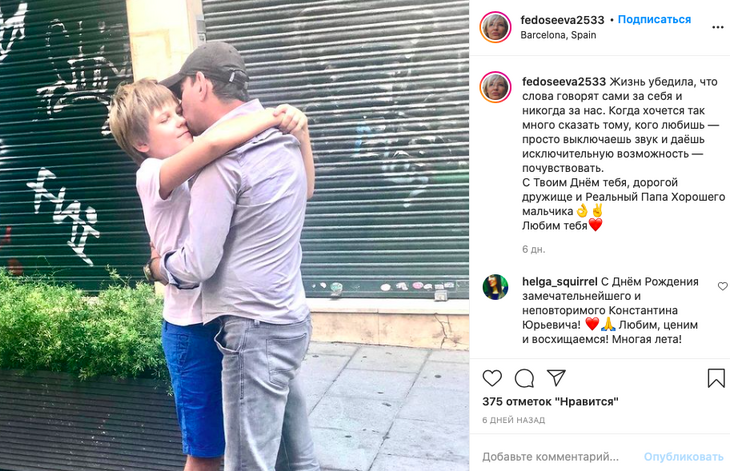The width and height of the screenshot is (730, 471).
Task: Like the post with the heart icon
Action: [492, 378]
